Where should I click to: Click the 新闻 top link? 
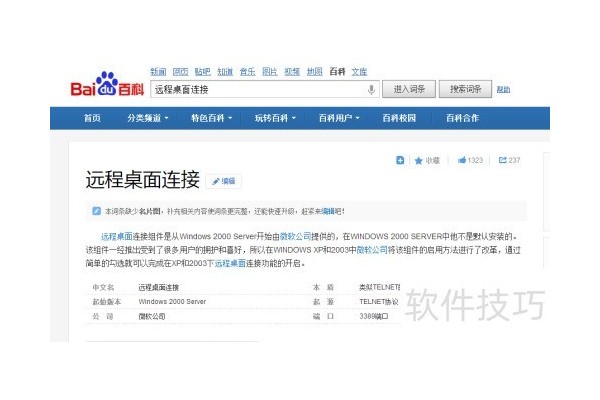[158, 72]
